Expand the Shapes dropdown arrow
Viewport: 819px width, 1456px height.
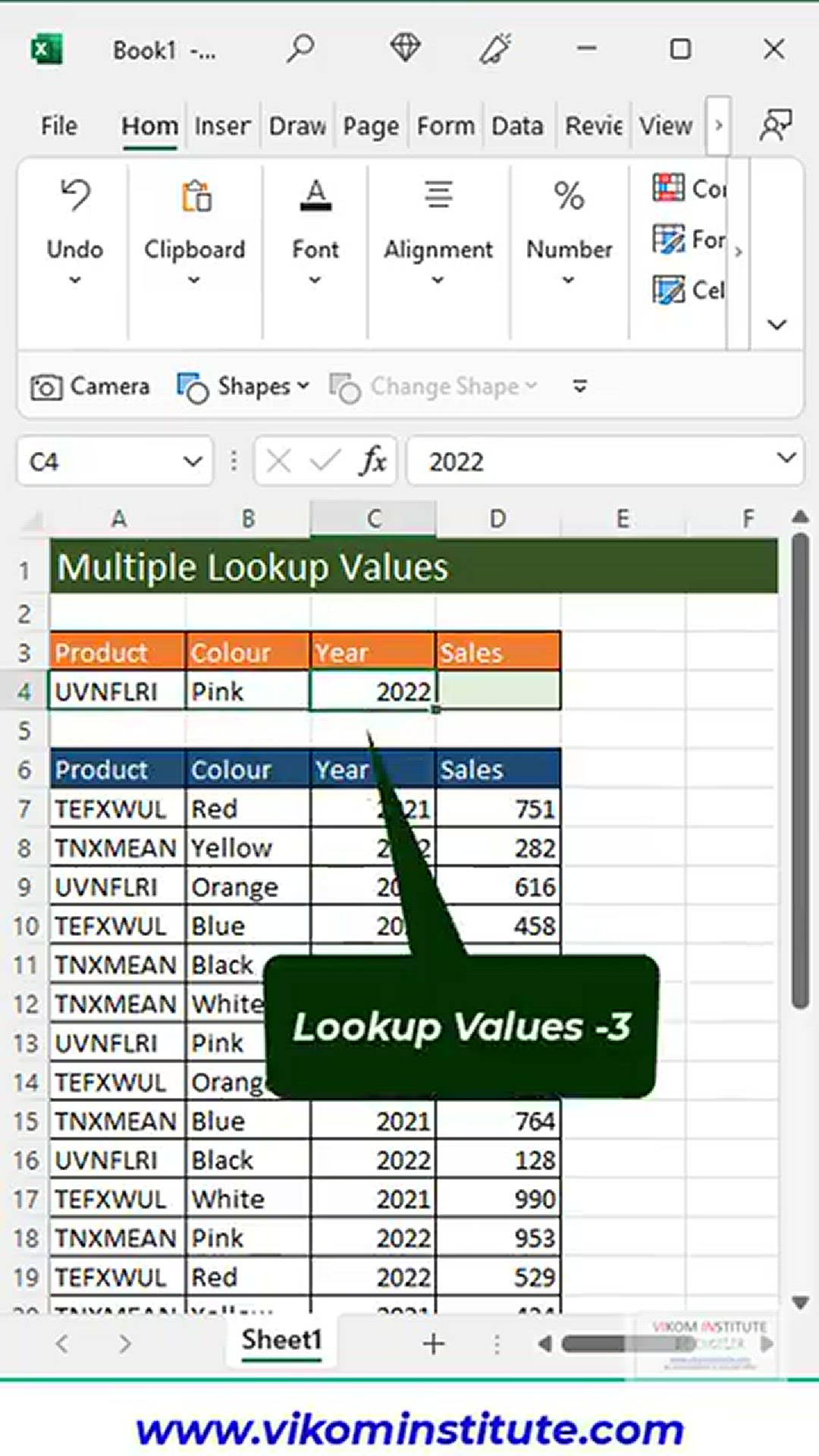pyautogui.click(x=303, y=386)
